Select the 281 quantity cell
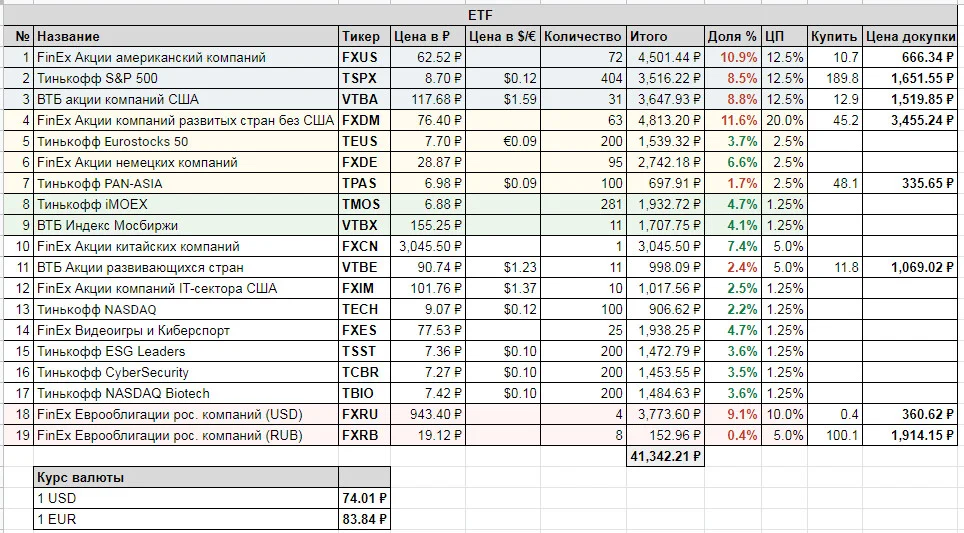The width and height of the screenshot is (964, 533). click(x=583, y=204)
